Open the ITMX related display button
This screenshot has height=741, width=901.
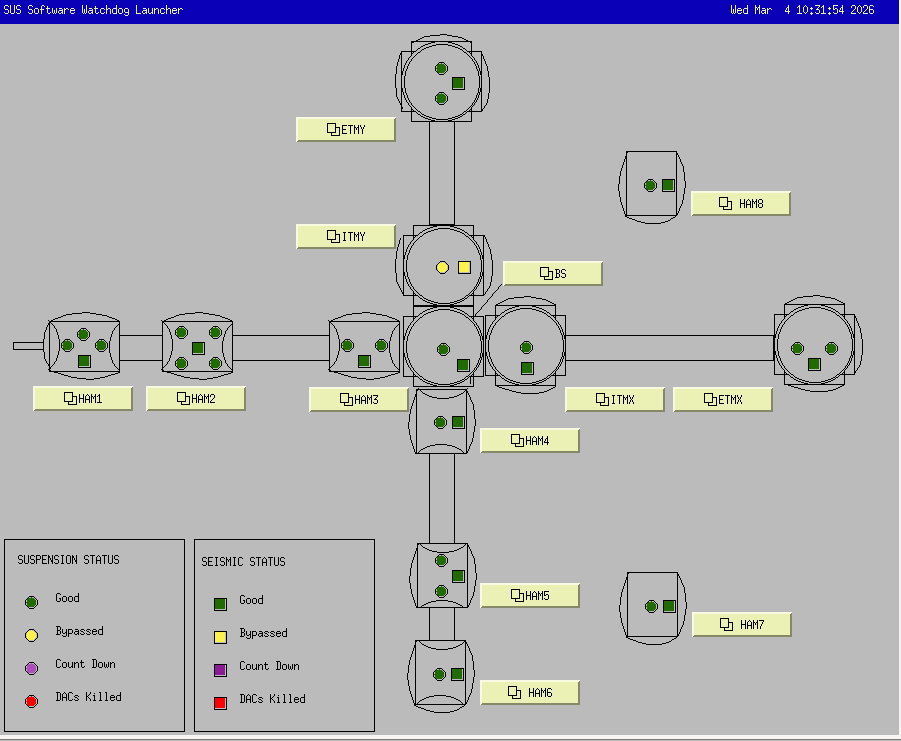(x=615, y=400)
